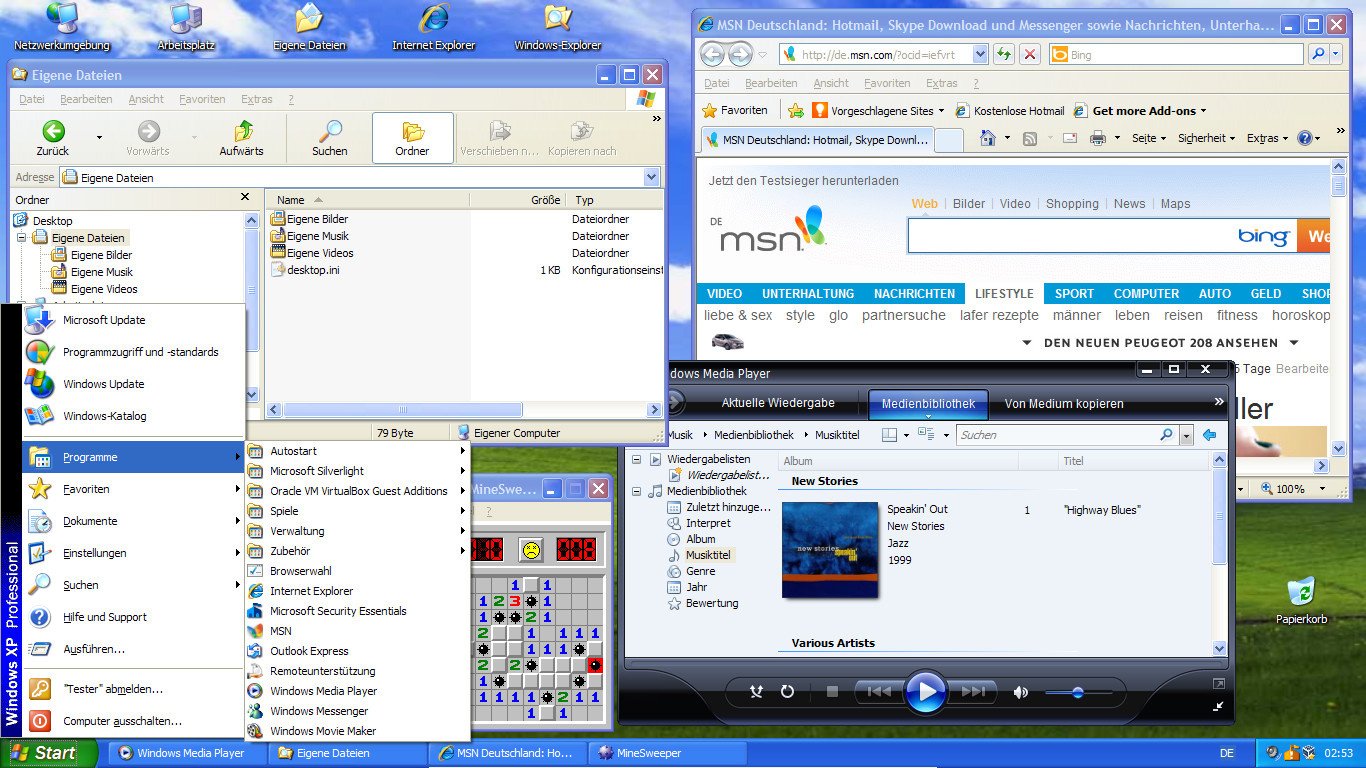
Task: Click the blue back arrow beside Media Player search
Action: (x=1209, y=435)
